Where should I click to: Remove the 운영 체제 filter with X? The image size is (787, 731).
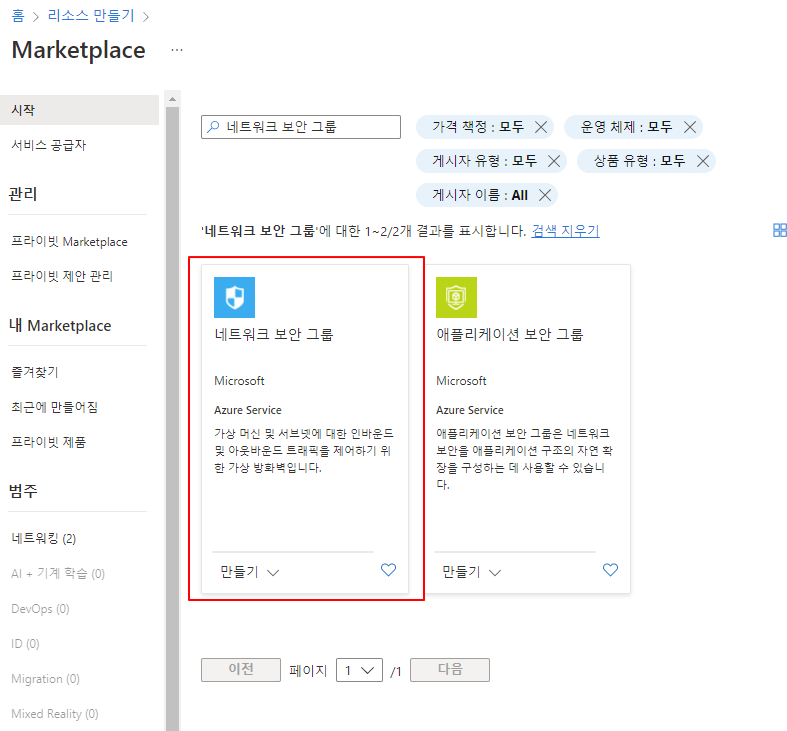(x=690, y=127)
